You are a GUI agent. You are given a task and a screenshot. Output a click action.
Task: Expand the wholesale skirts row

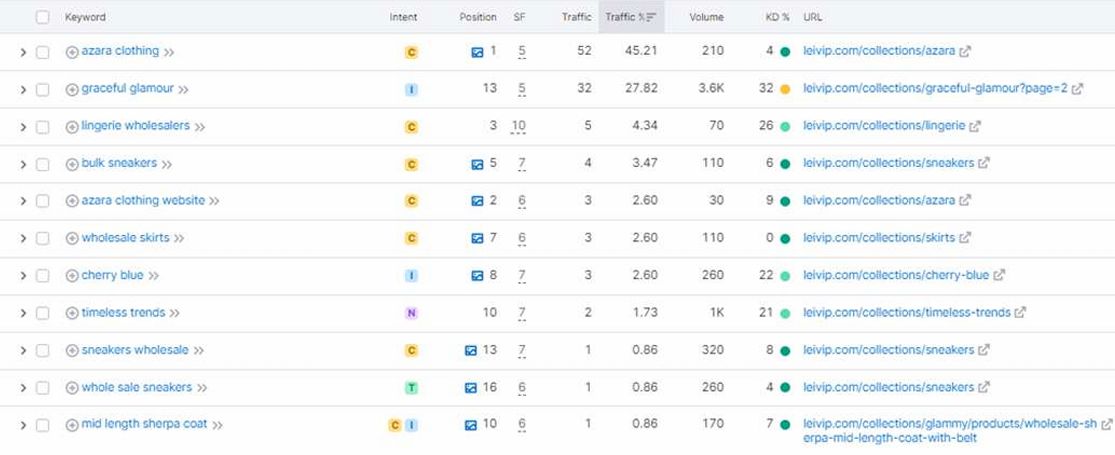tap(23, 239)
